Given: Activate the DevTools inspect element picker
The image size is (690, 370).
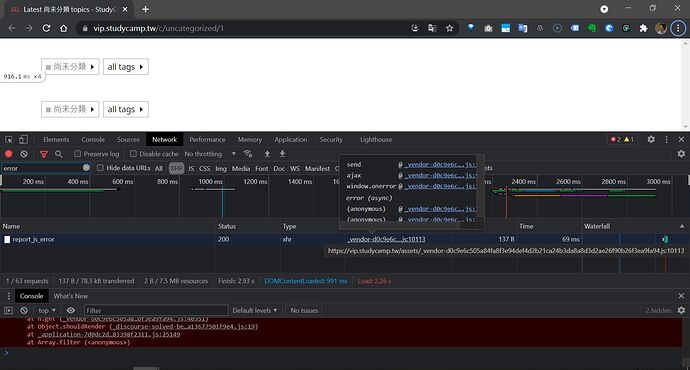Looking at the screenshot, I should (9, 139).
